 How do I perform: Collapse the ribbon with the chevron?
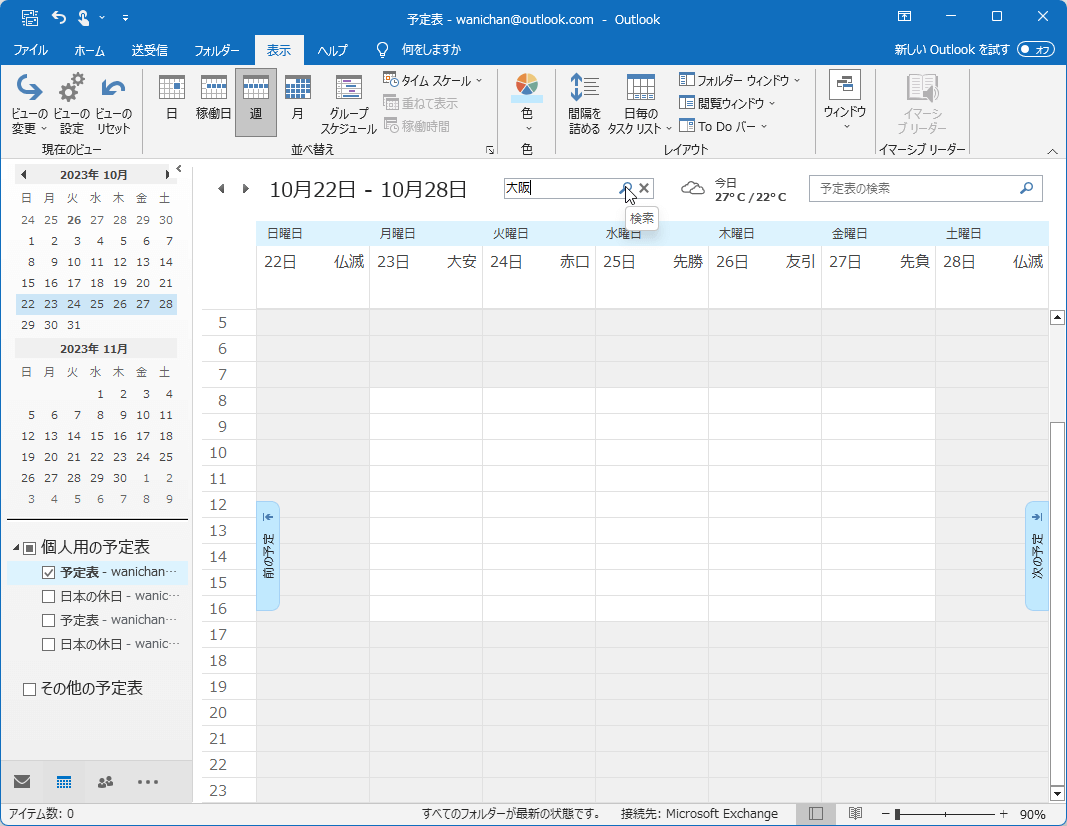[x=1052, y=151]
